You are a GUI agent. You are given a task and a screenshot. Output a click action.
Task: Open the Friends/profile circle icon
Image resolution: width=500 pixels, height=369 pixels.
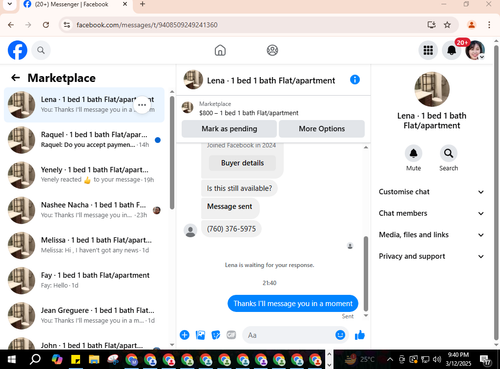click(272, 50)
